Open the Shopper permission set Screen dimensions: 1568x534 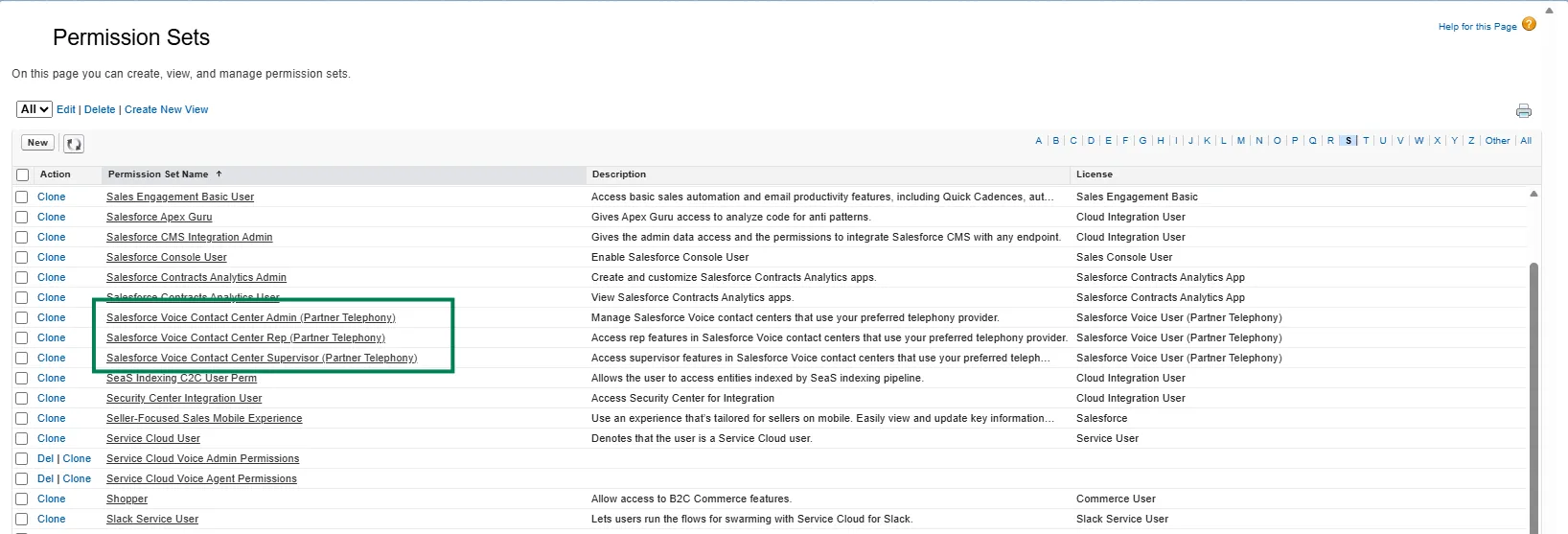[x=127, y=499]
